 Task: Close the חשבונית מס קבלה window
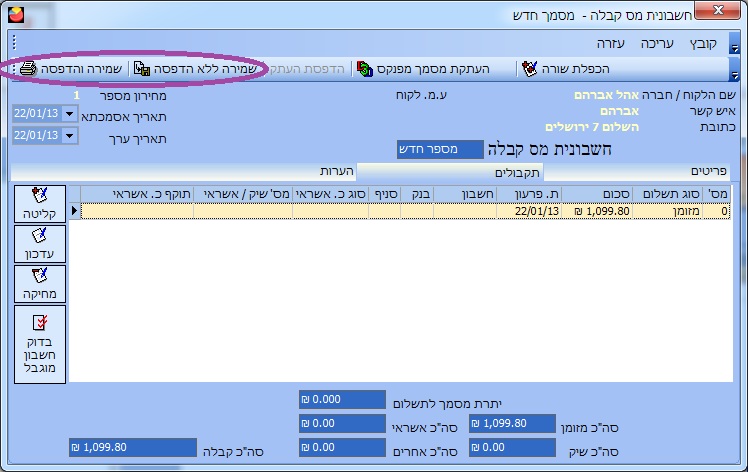(717, 10)
